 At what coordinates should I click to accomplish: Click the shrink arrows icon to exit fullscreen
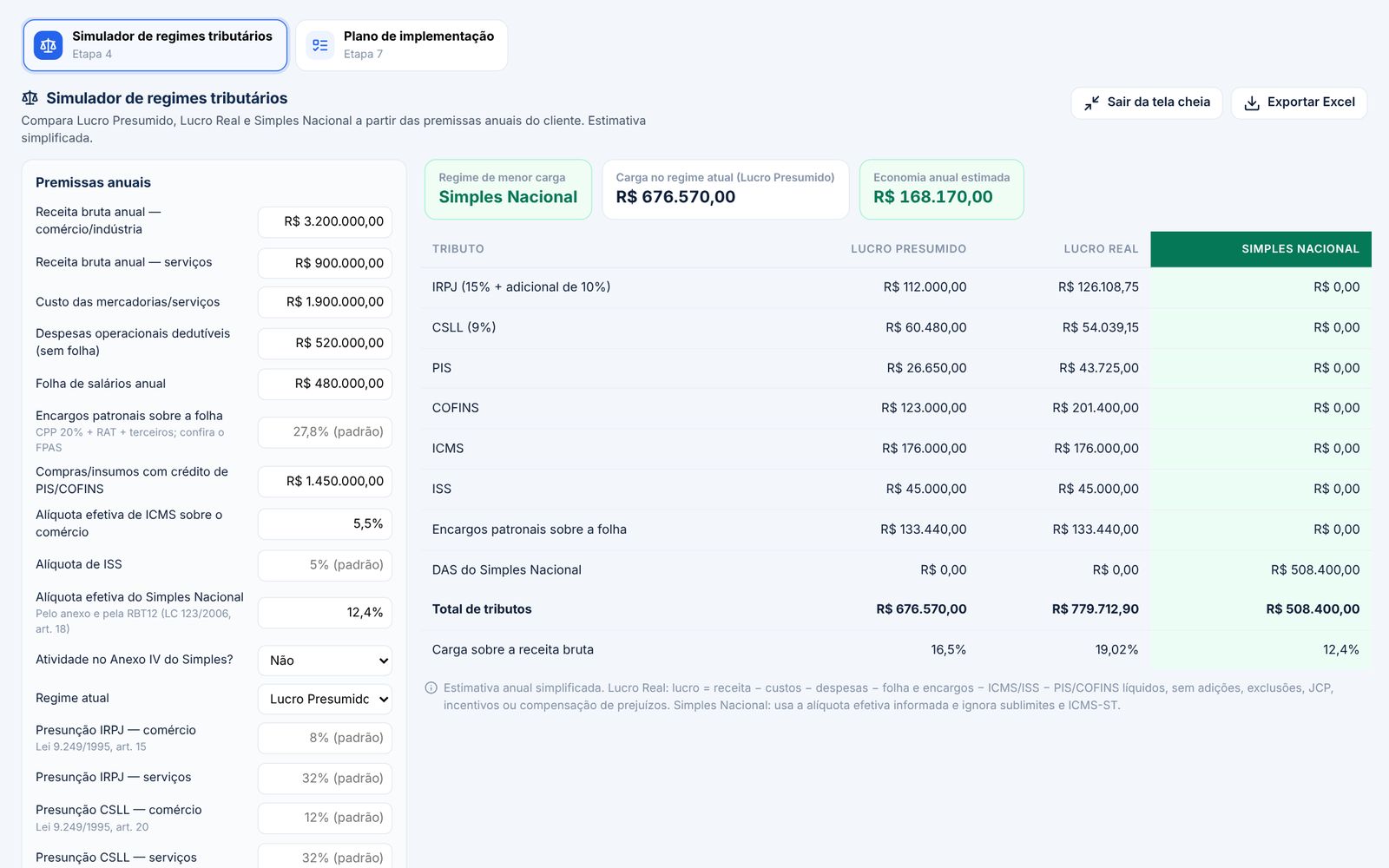(x=1091, y=102)
